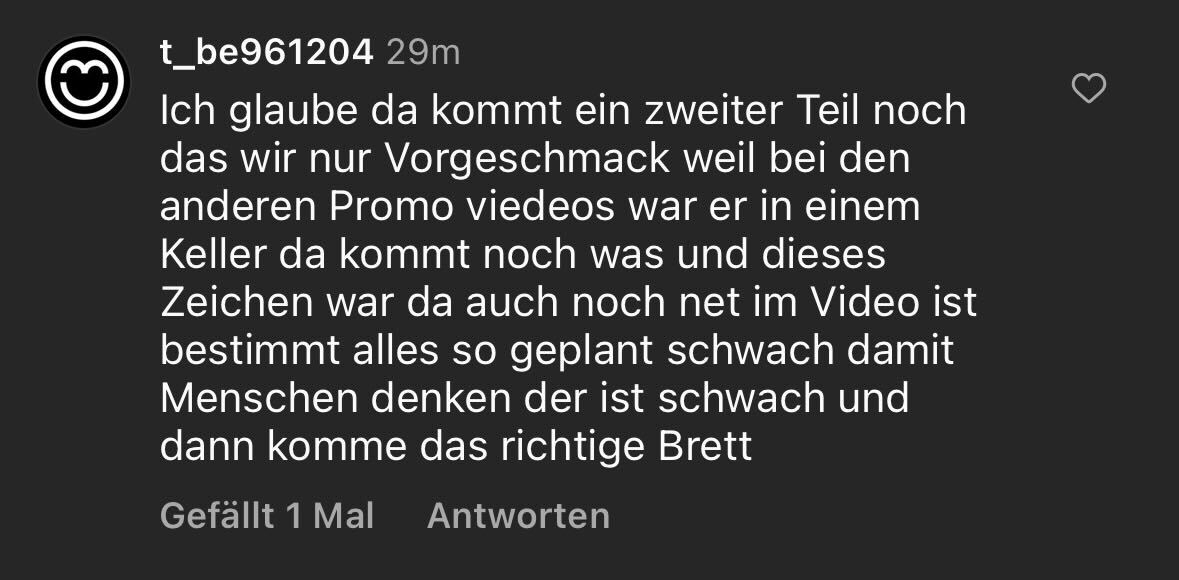Click the 29m timestamp of the comment
The width and height of the screenshot is (1179, 580).
click(423, 53)
